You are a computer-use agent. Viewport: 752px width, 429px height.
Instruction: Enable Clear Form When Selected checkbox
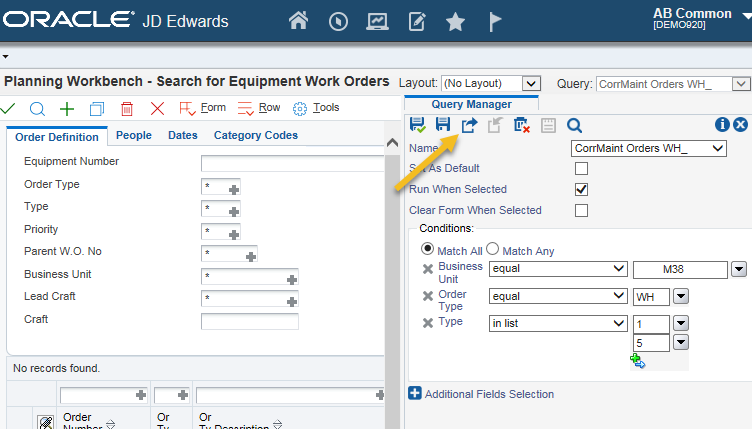coord(581,210)
